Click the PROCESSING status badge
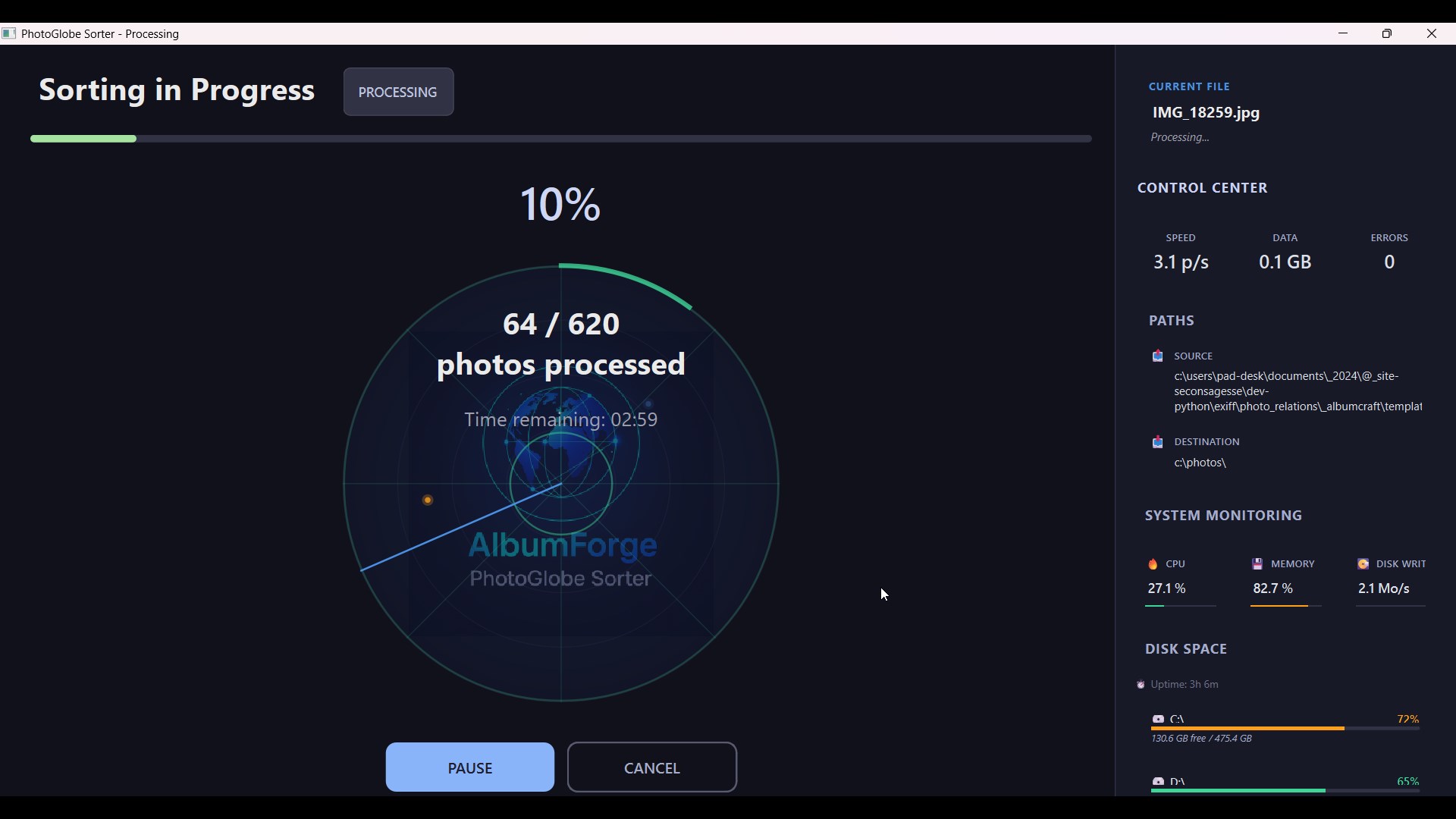 pos(398,92)
